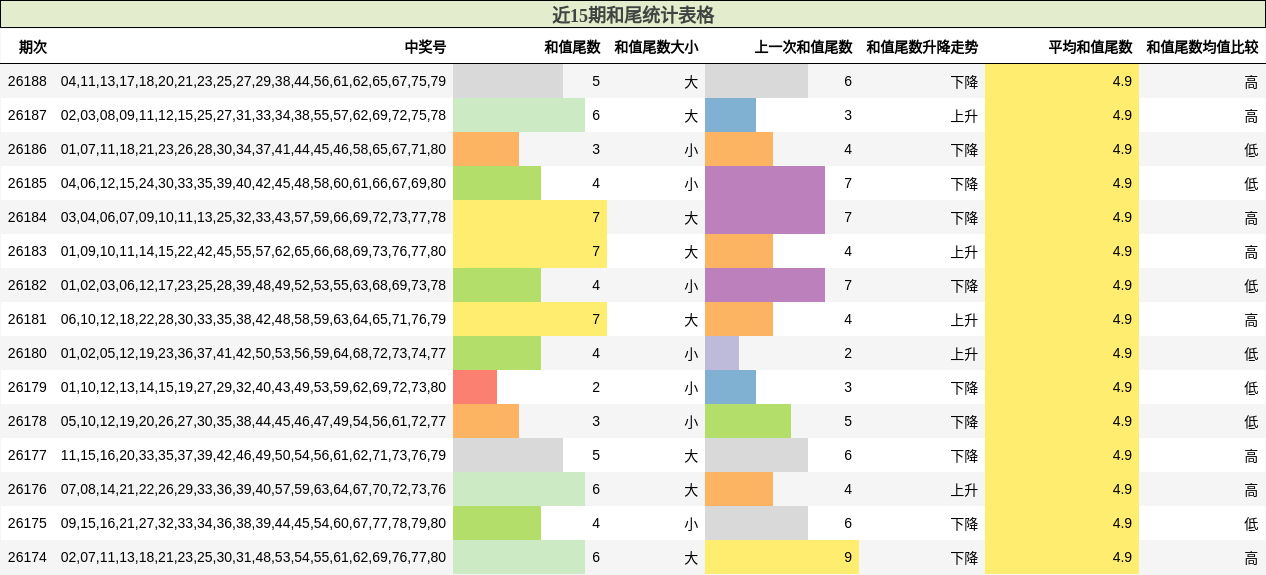Click period number 26179

point(27,387)
